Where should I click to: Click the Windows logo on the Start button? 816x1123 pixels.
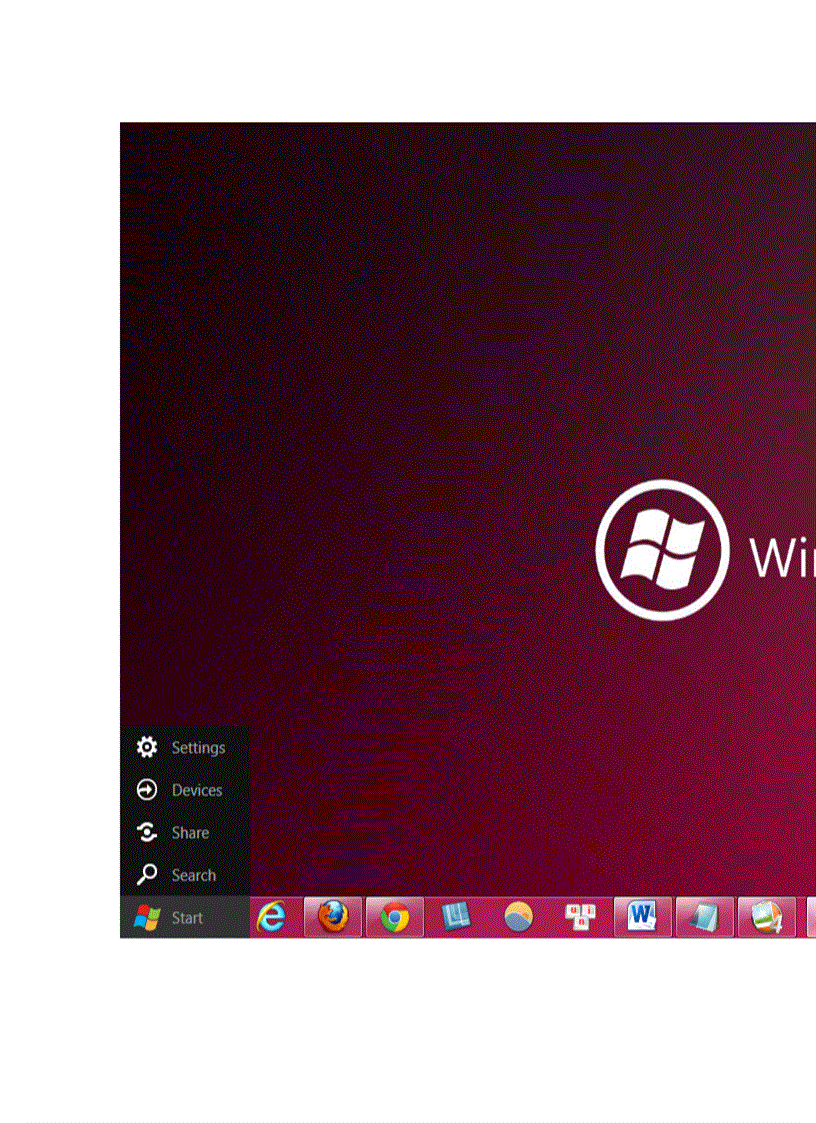[149, 916]
